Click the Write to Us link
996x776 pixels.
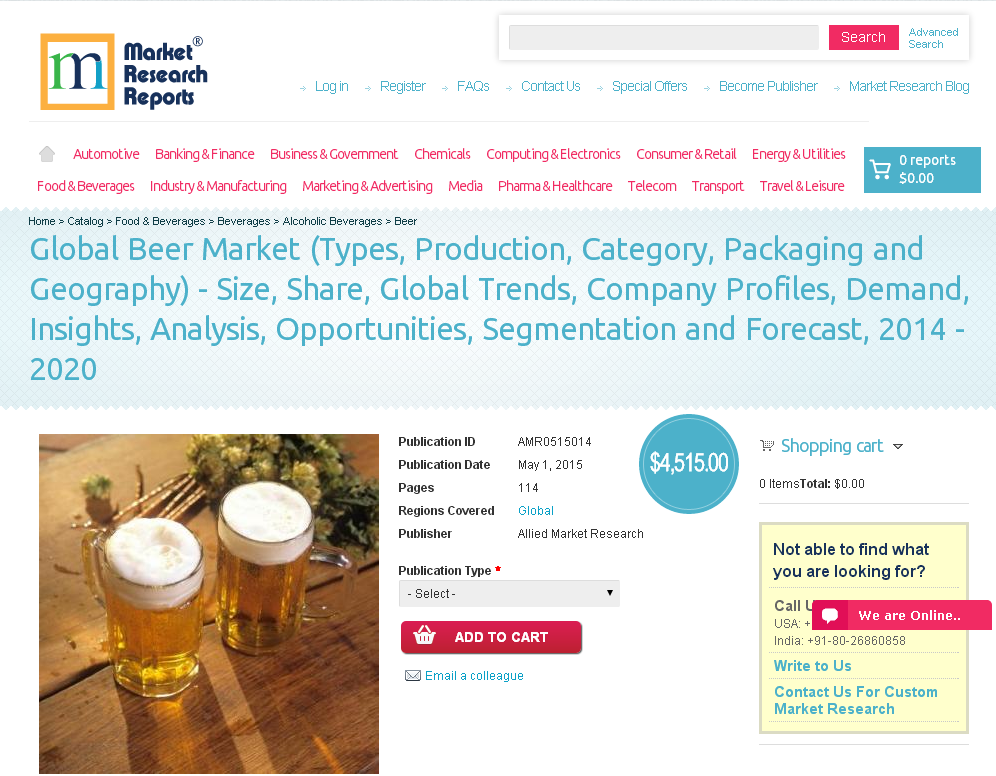point(812,665)
